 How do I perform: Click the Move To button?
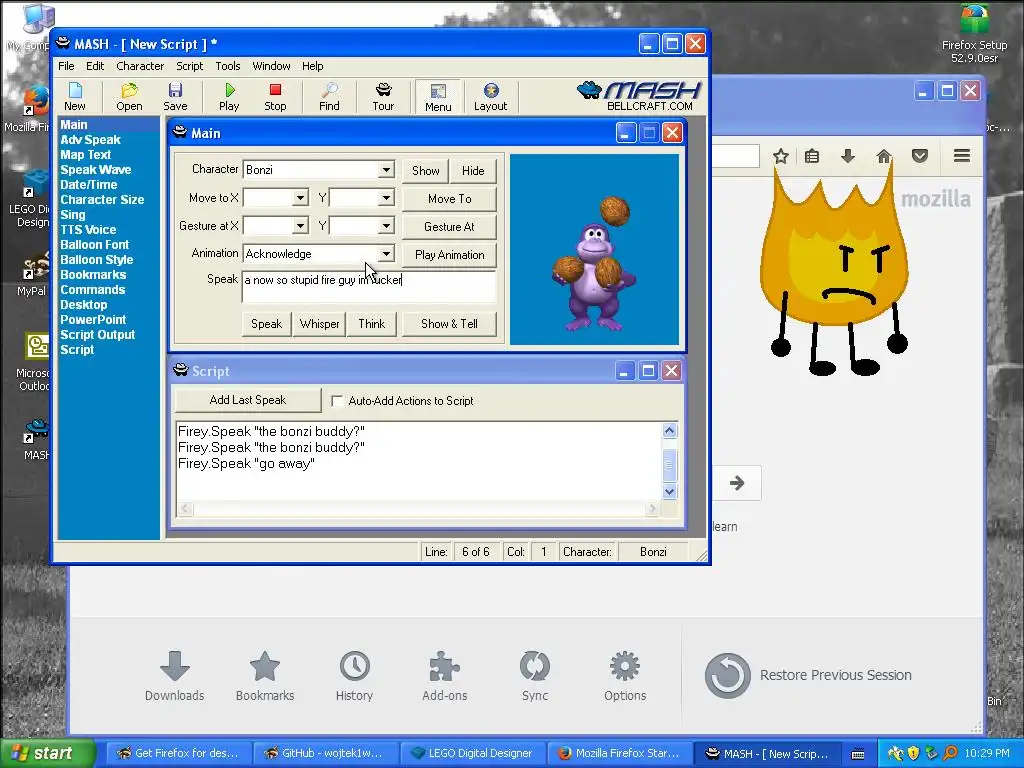click(x=449, y=199)
